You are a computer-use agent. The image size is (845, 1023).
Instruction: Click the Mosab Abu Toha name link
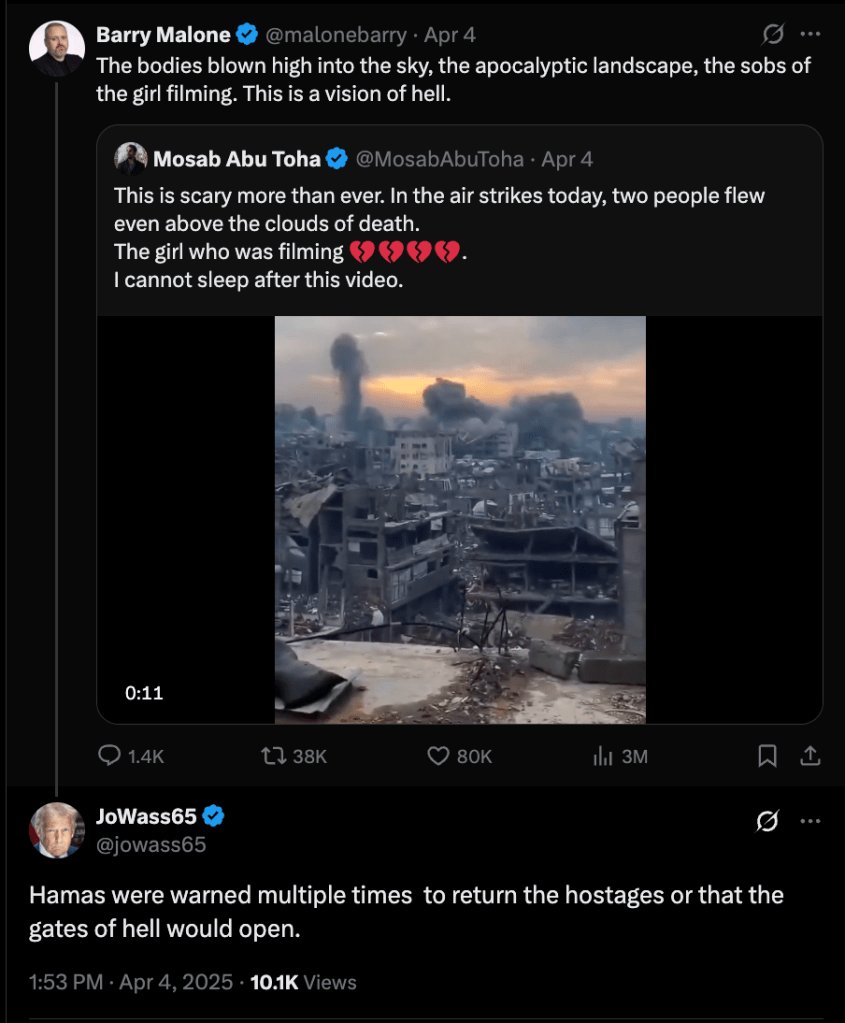point(237,158)
